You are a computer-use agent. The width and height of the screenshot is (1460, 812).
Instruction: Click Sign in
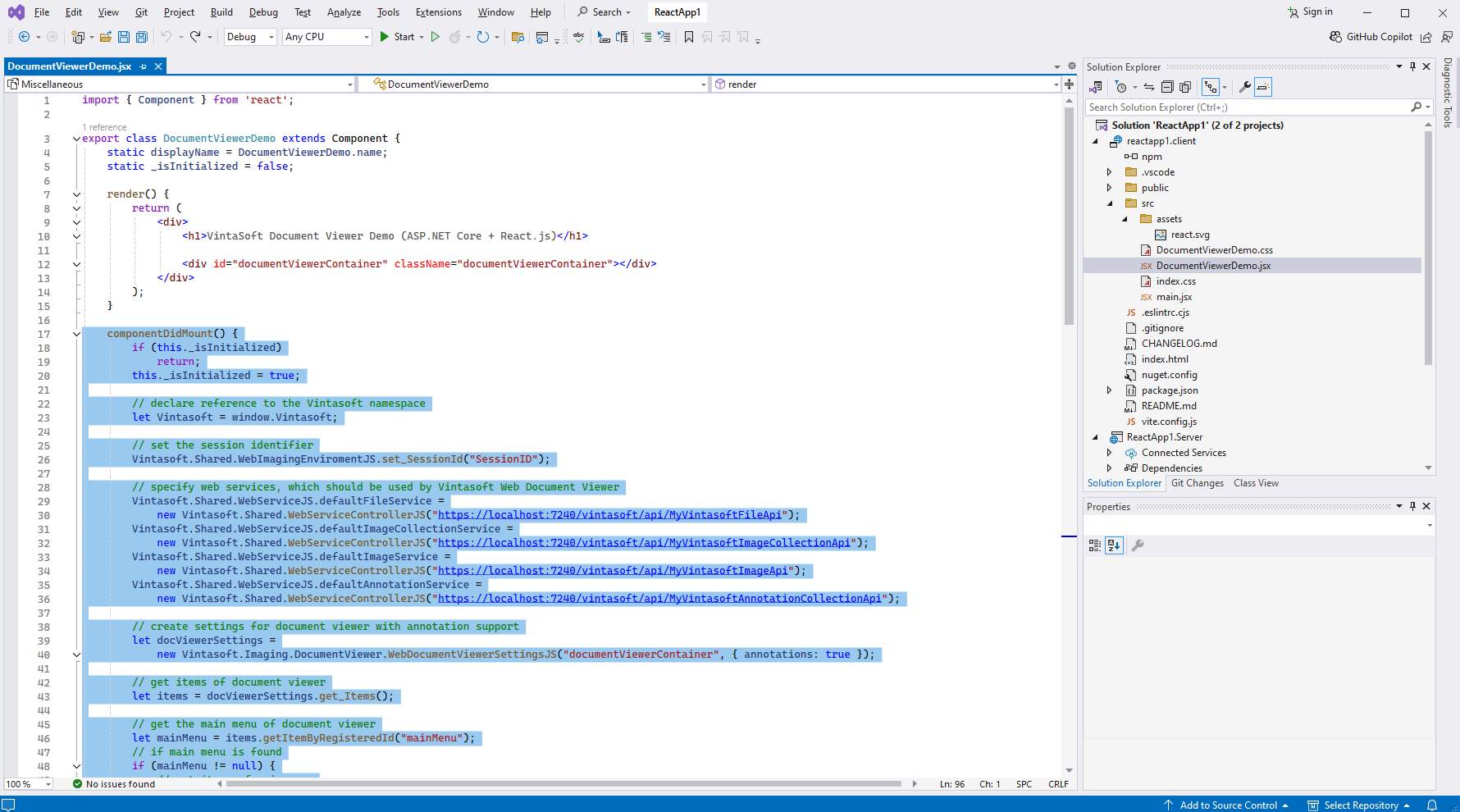1310,11
